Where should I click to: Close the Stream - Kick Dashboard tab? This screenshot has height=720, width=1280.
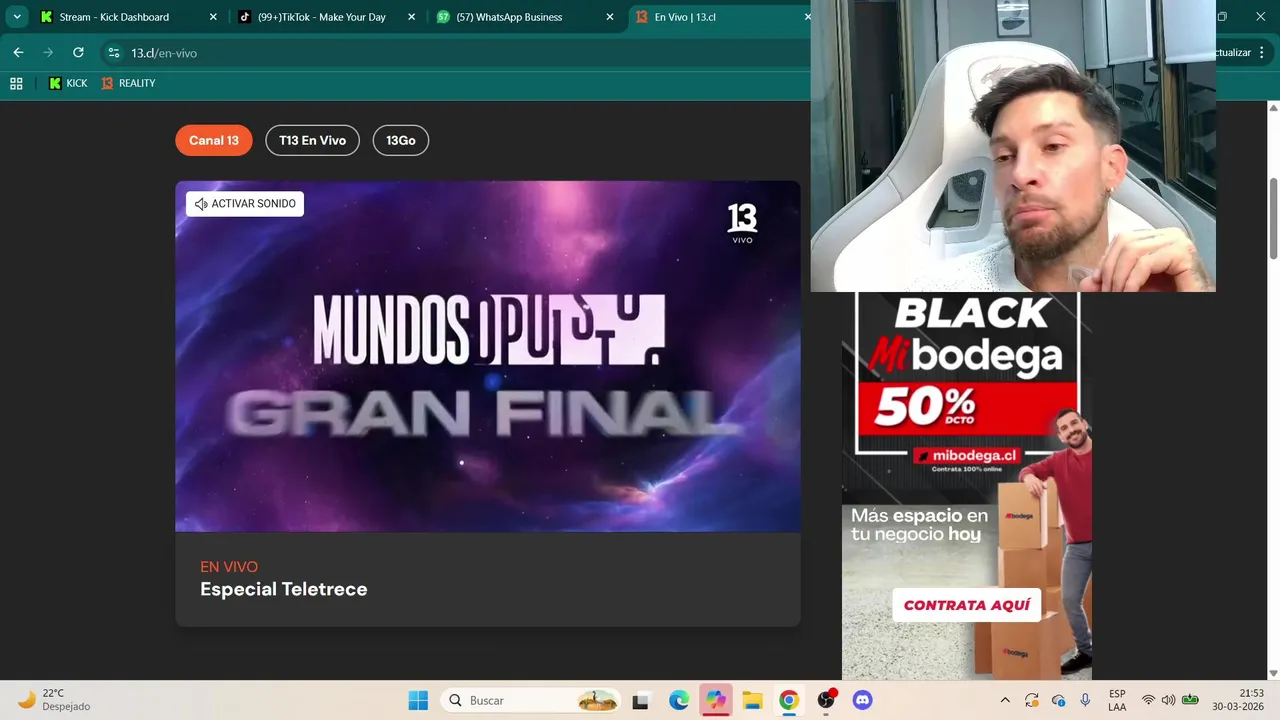[x=213, y=17]
